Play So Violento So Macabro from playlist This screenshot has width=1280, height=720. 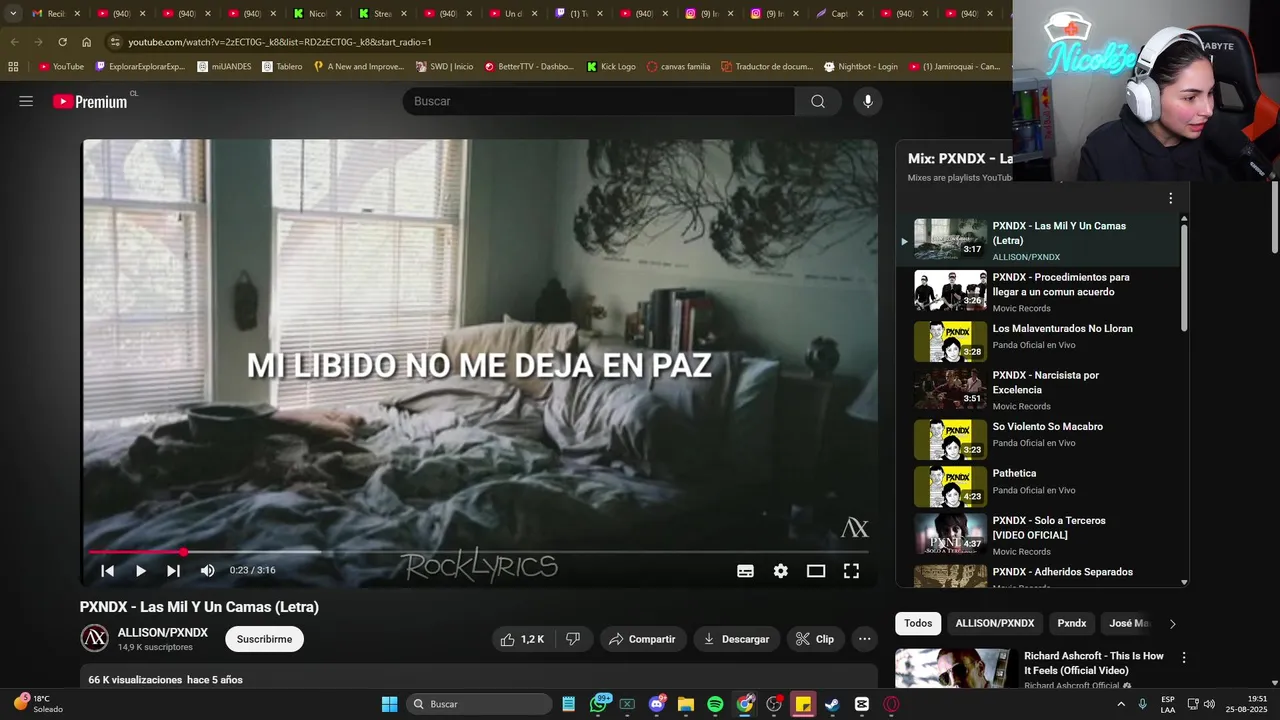pyautogui.click(x=1040, y=438)
